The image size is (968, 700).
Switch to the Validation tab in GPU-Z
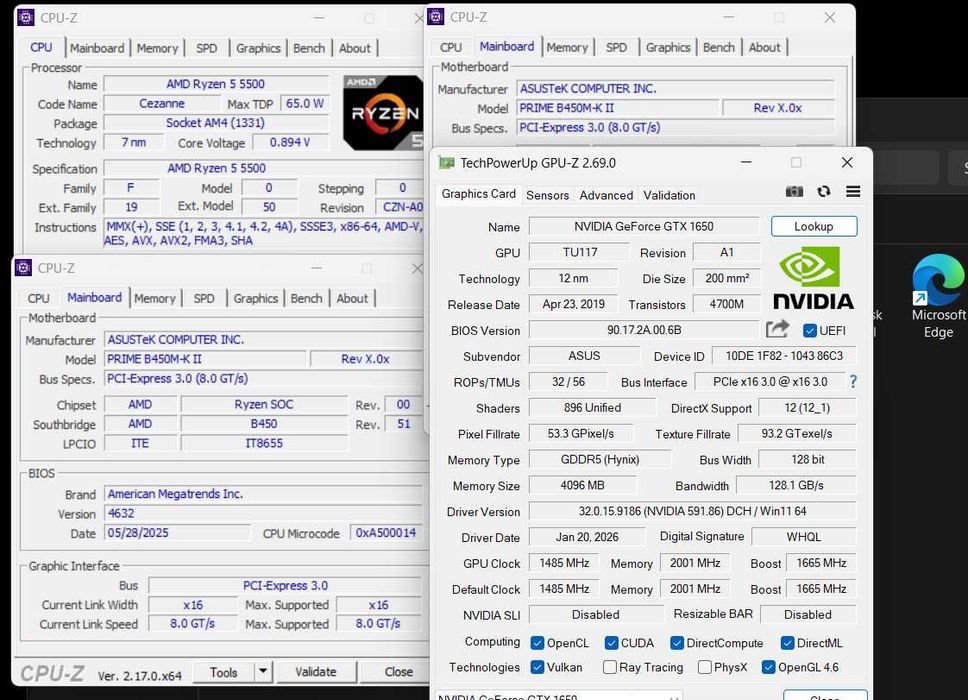[x=669, y=195]
